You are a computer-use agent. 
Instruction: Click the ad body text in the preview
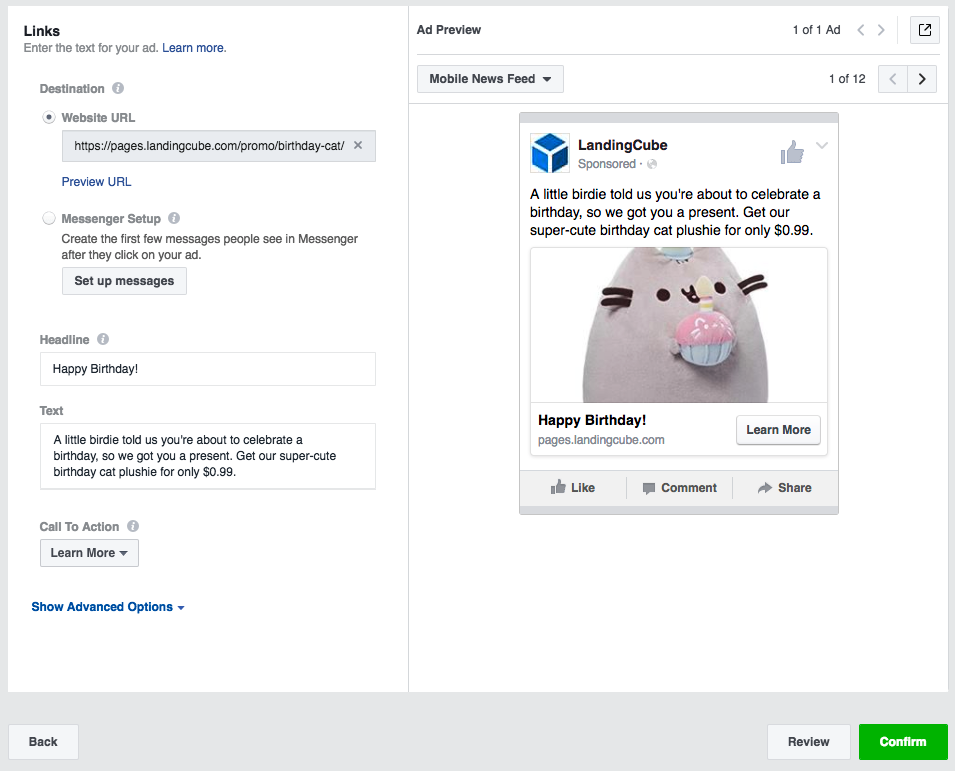click(x=675, y=212)
